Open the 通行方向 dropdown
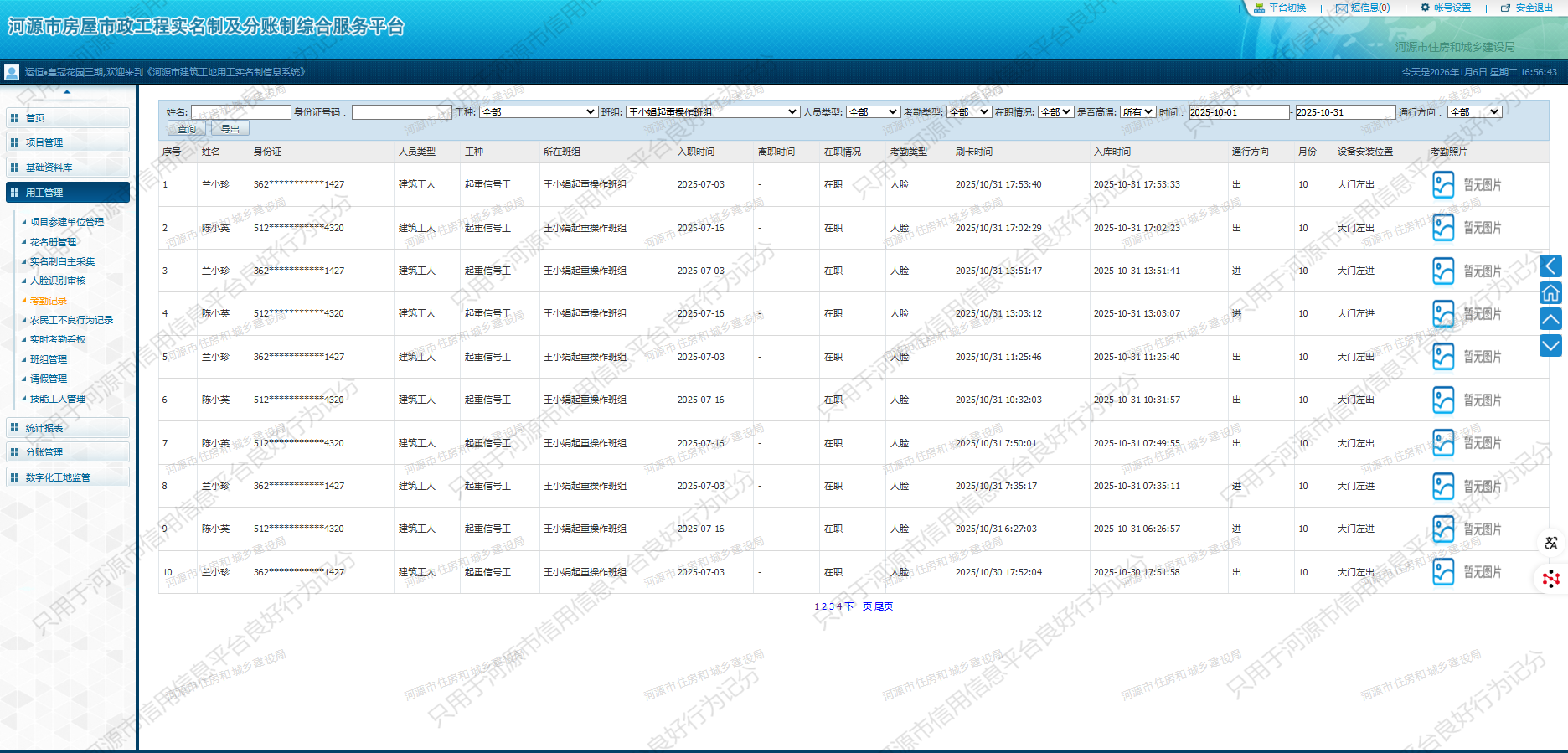The width and height of the screenshot is (1568, 753). 1474,112
